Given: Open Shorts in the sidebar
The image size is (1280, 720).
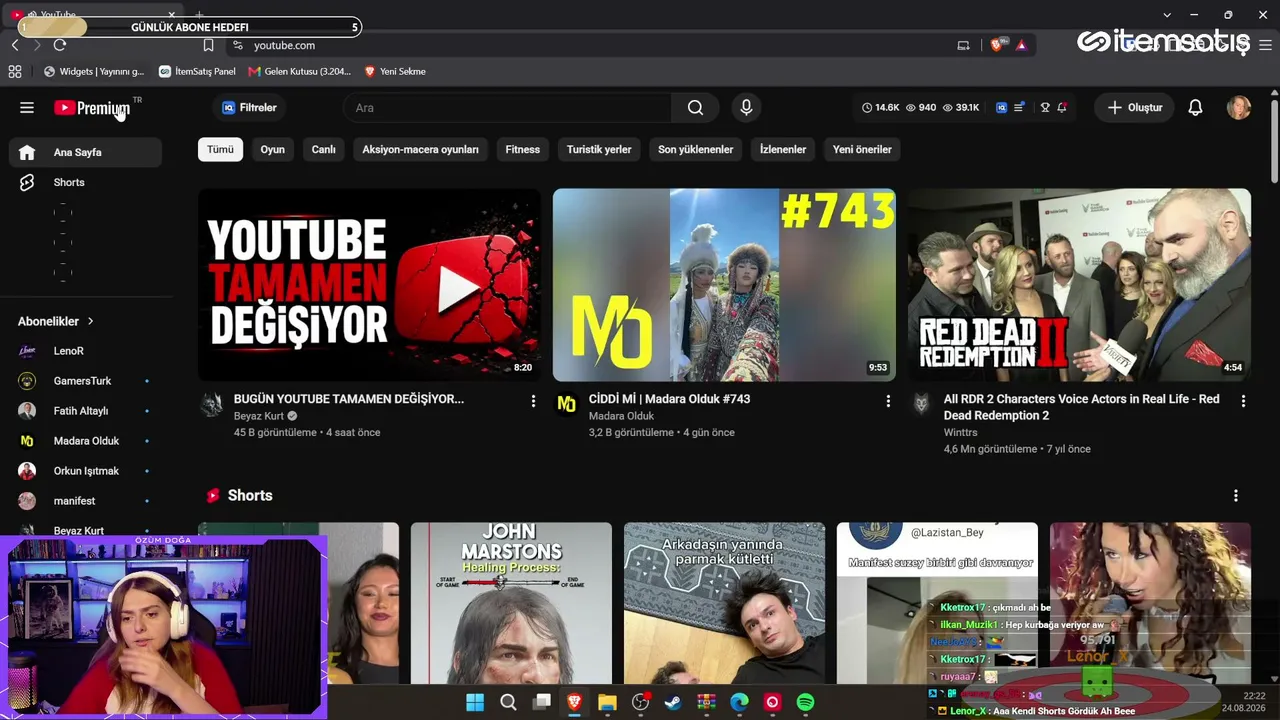Looking at the screenshot, I should [x=86, y=182].
